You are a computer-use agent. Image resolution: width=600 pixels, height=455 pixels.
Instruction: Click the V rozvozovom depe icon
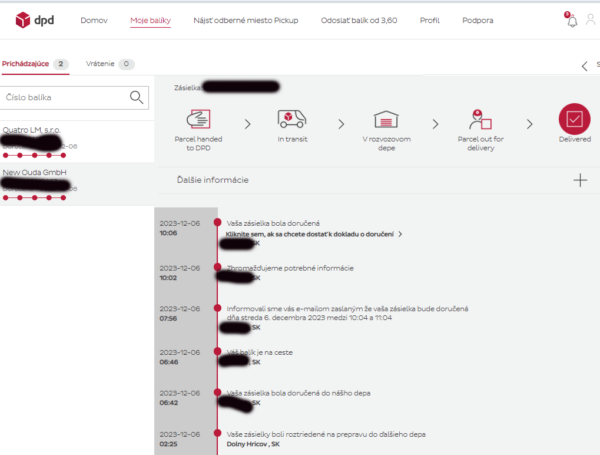[385, 120]
